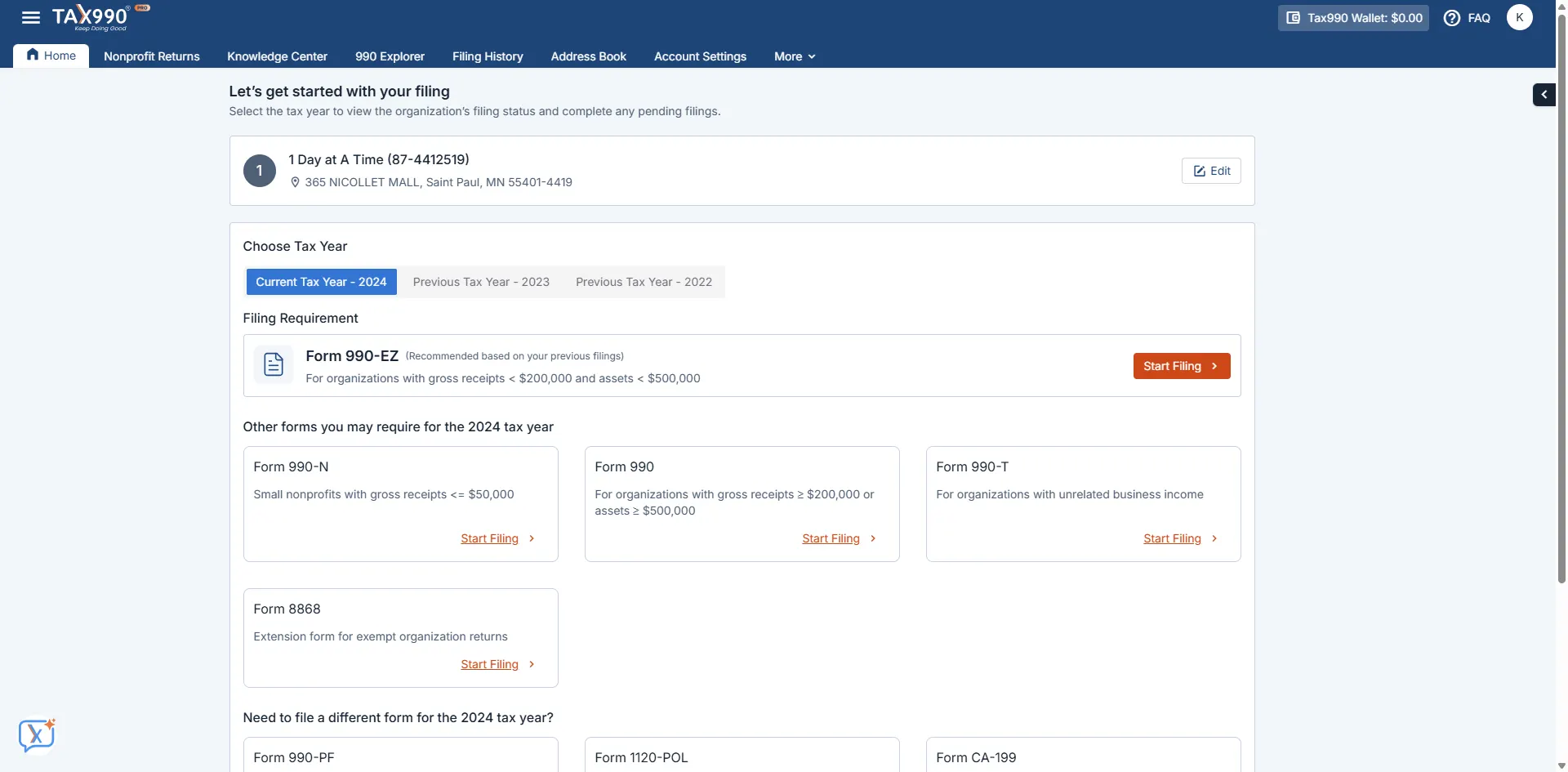Open the Nonprofit Returns tab

tap(152, 56)
